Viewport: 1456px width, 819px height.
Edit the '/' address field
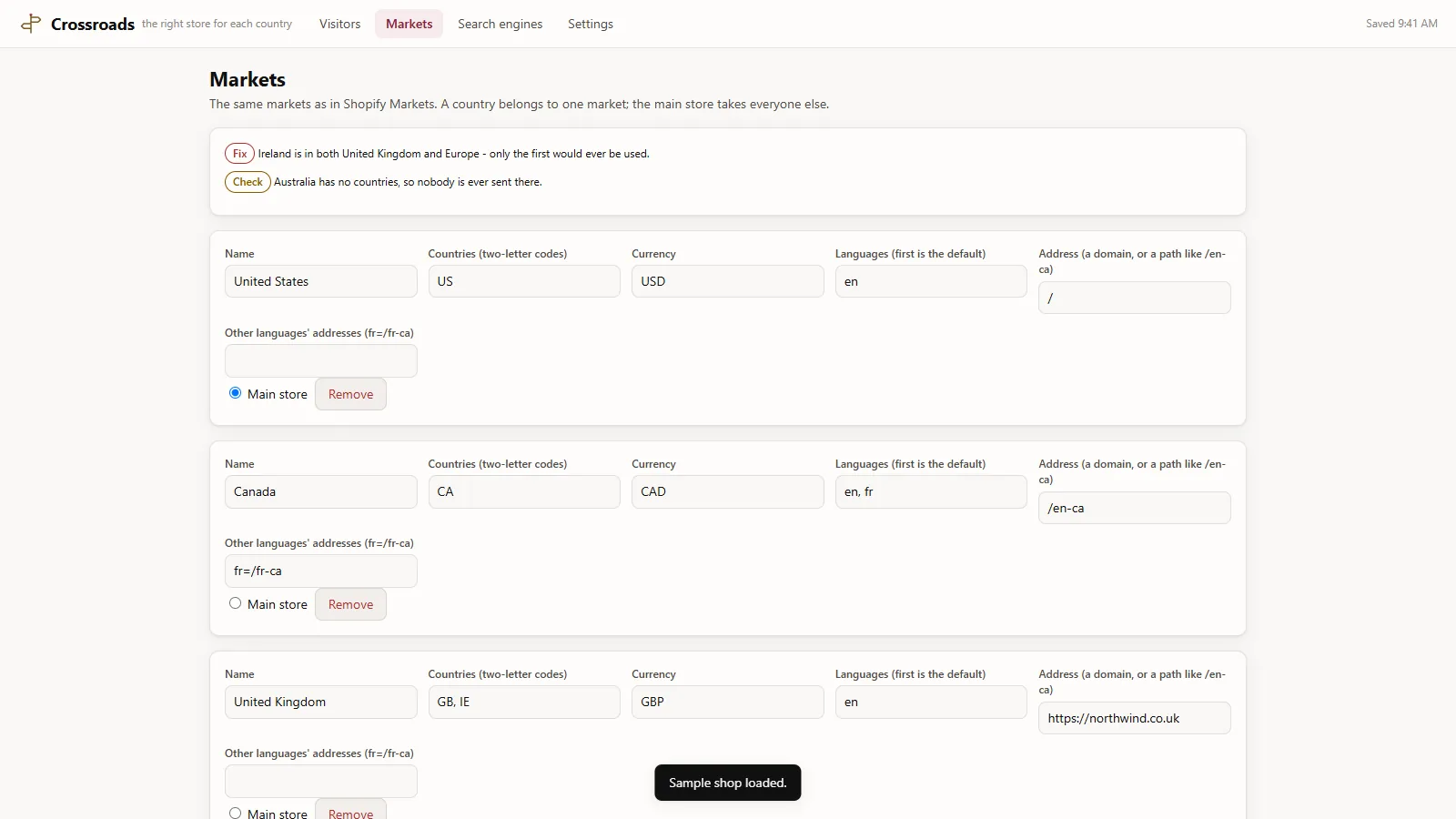click(1135, 298)
